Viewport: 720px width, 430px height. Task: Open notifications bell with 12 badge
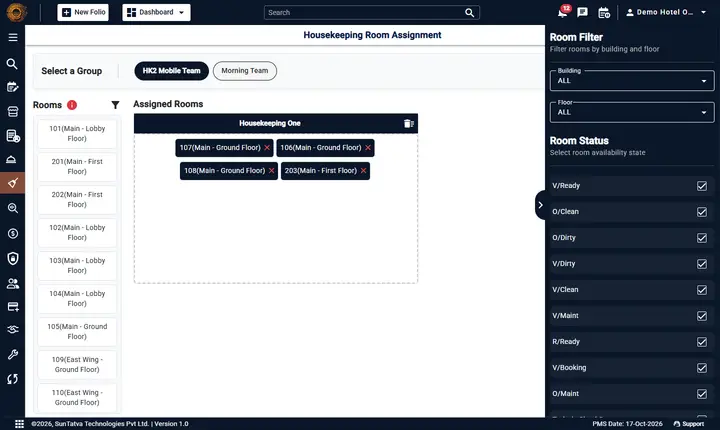(x=563, y=11)
